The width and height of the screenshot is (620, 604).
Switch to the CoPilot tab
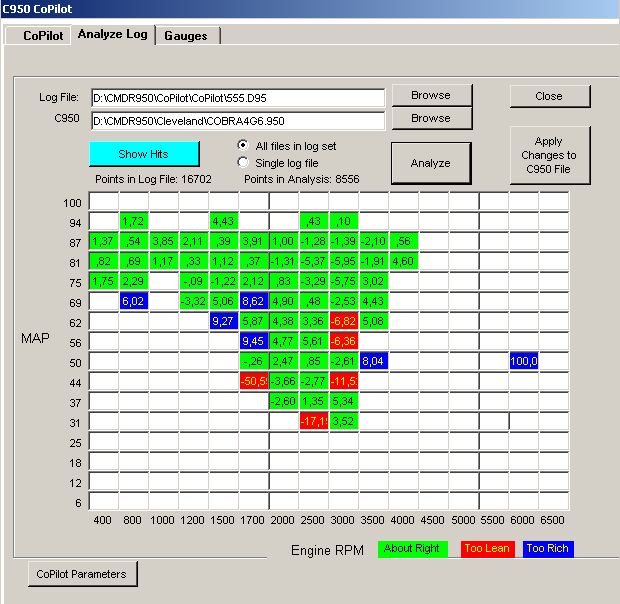click(43, 36)
